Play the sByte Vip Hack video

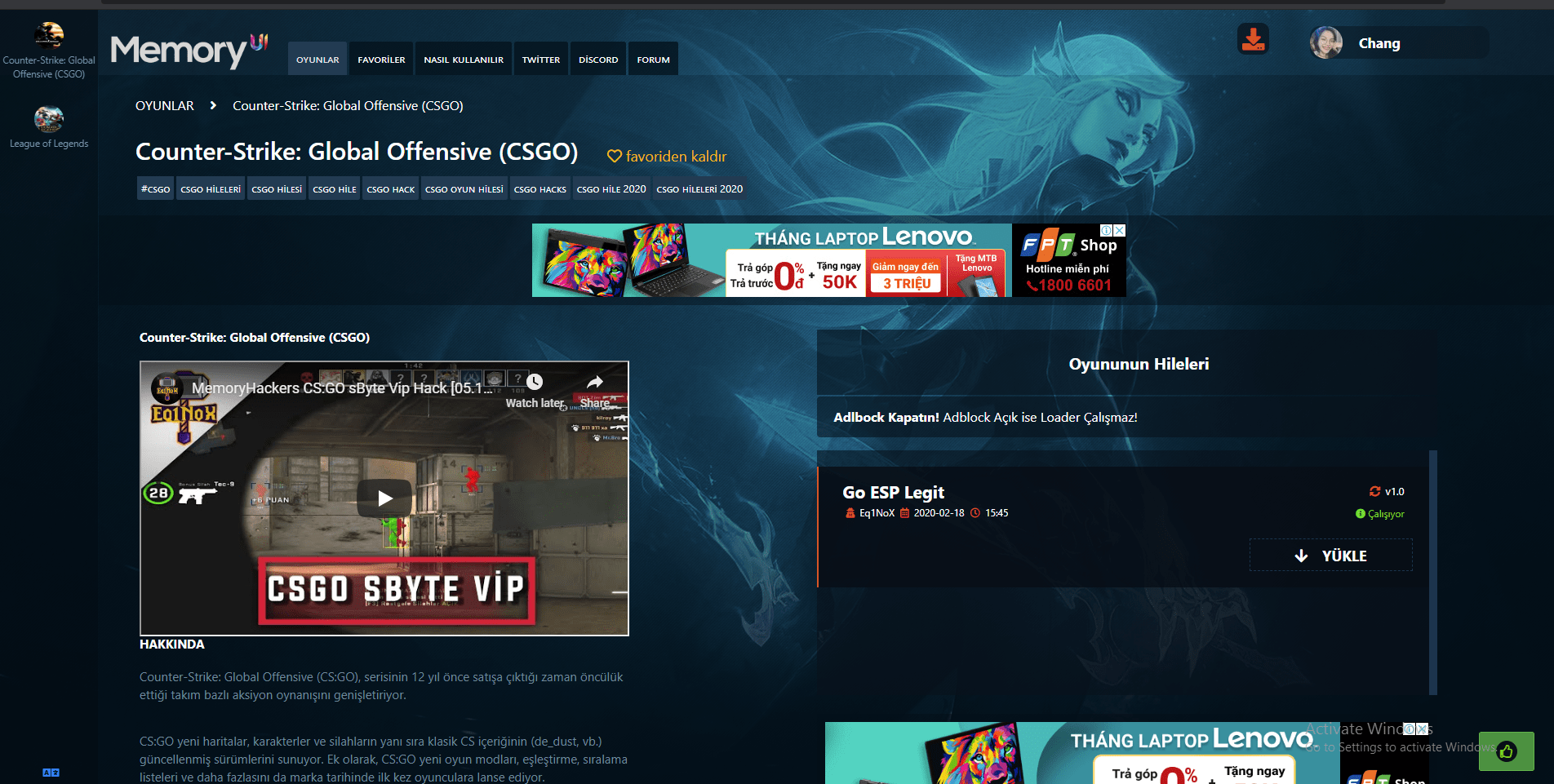pyautogui.click(x=384, y=498)
